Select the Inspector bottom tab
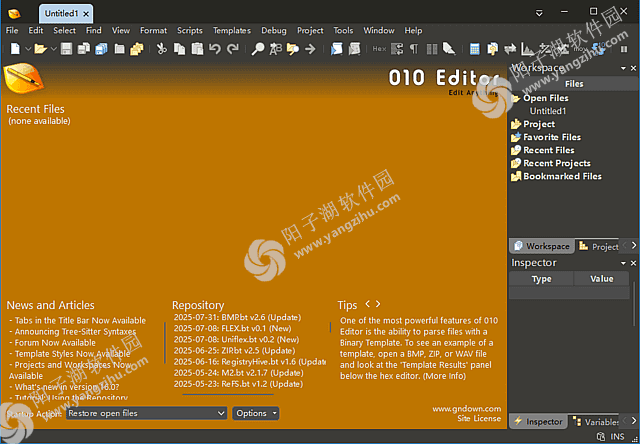Screen dimensions: 640x444 point(538,422)
